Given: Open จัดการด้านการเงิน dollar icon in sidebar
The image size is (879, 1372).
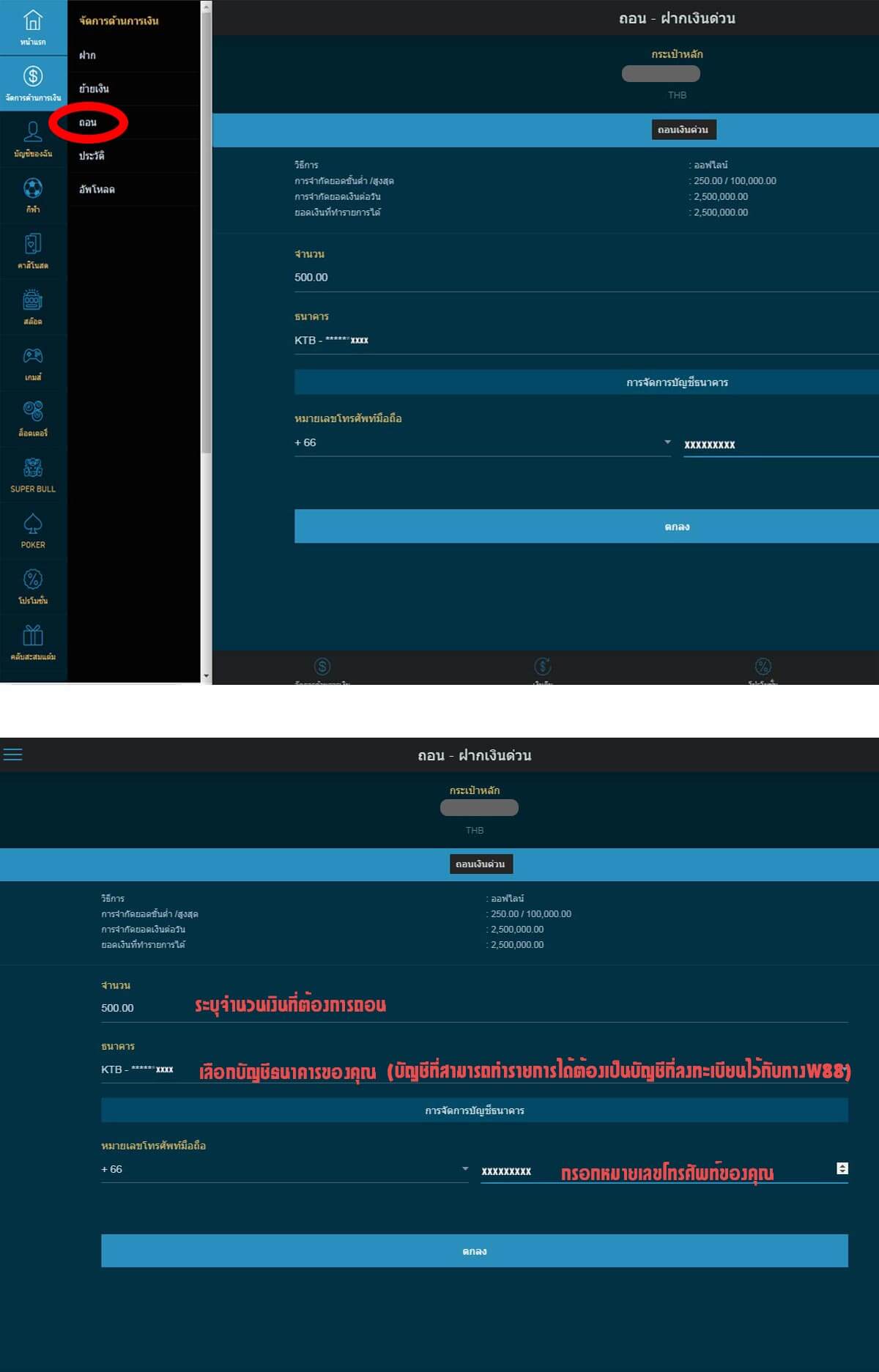Looking at the screenshot, I should 33,76.
